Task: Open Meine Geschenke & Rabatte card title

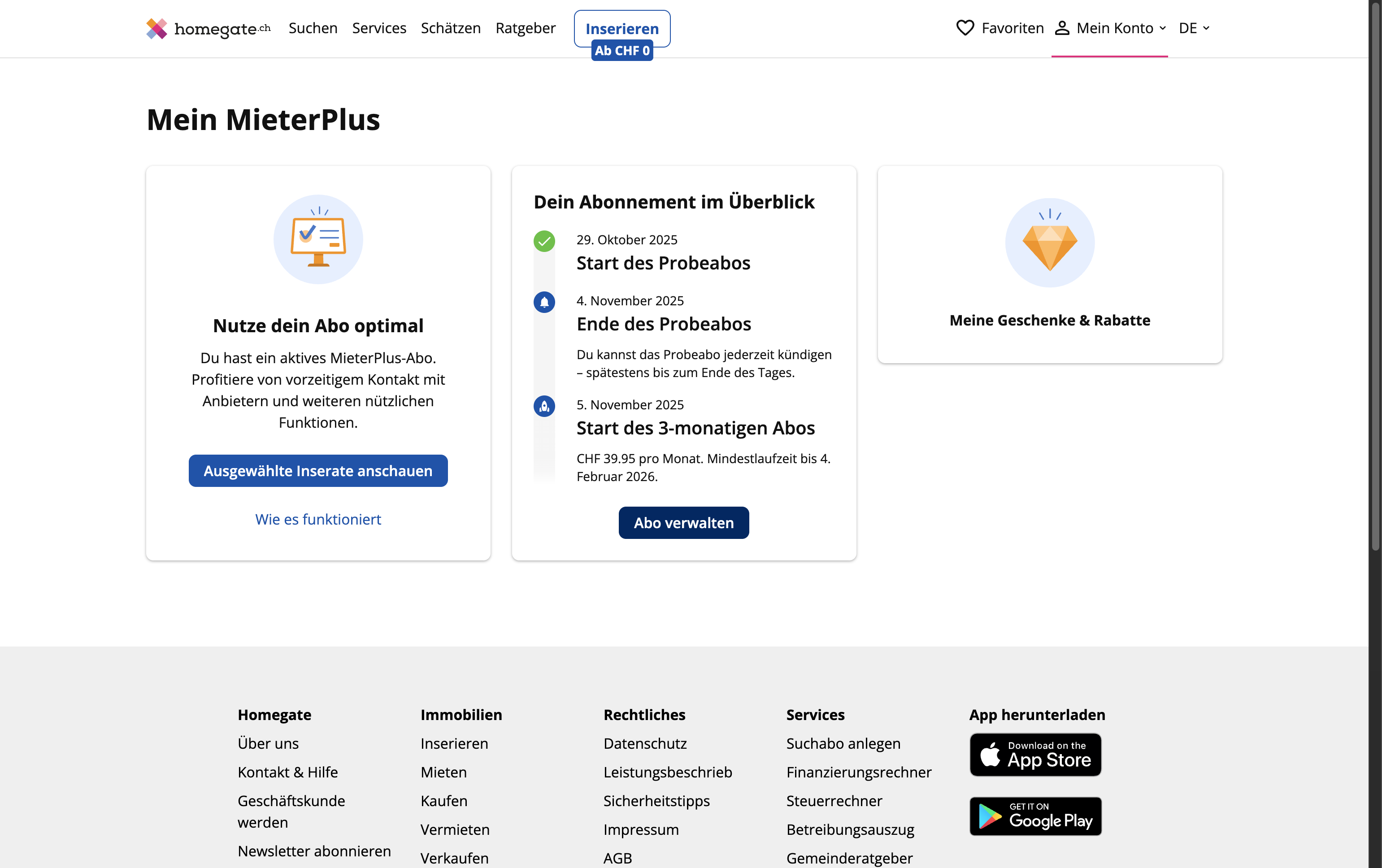Action: pos(1050,320)
